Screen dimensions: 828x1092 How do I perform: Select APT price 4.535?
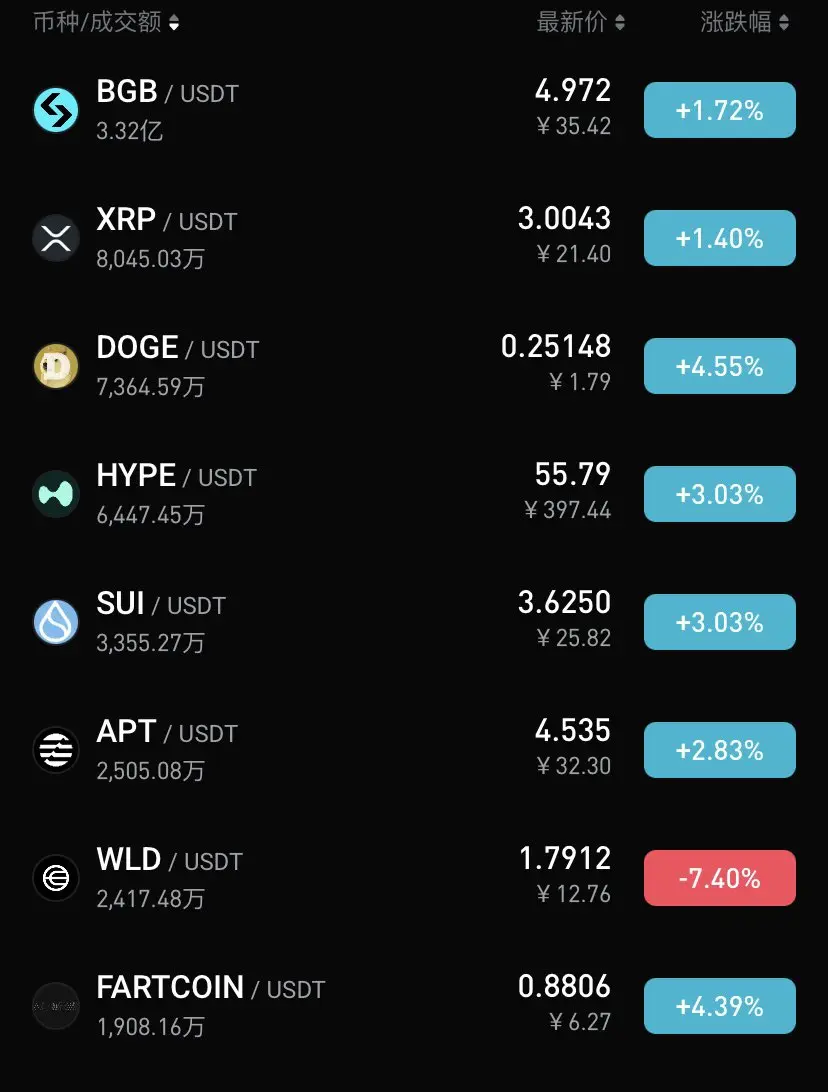572,731
